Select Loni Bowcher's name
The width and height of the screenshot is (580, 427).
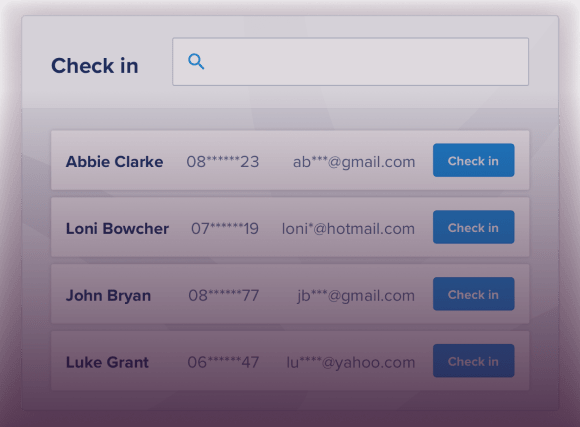click(117, 229)
